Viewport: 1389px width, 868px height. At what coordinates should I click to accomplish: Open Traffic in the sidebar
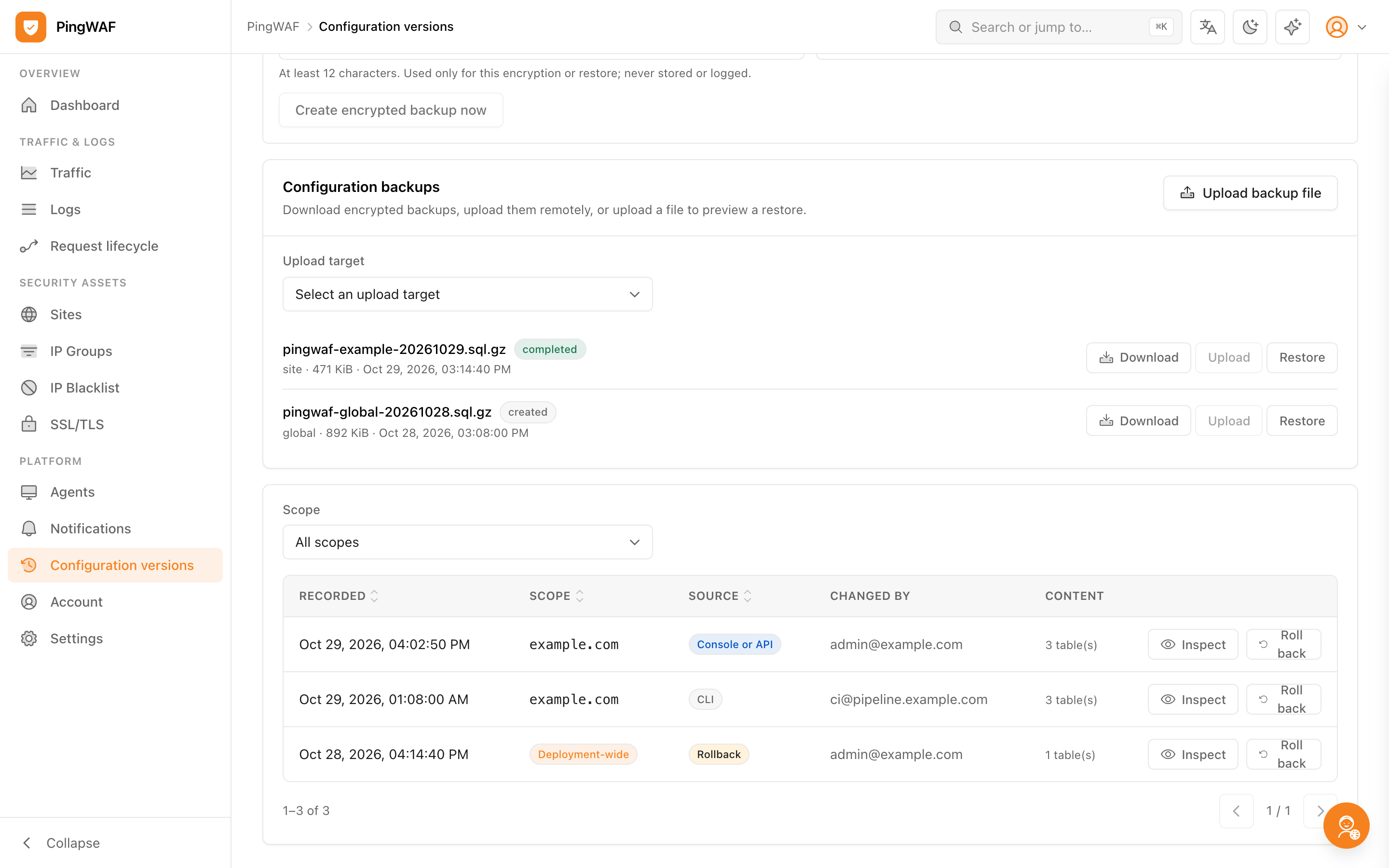[115, 173]
